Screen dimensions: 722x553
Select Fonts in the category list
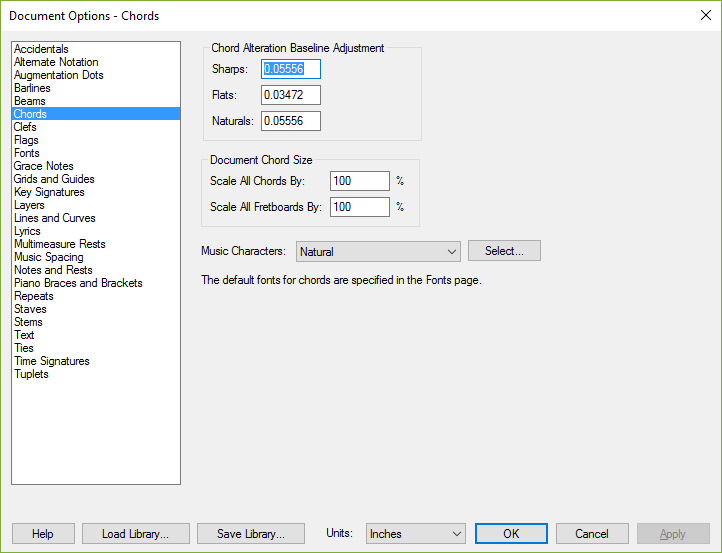27,153
